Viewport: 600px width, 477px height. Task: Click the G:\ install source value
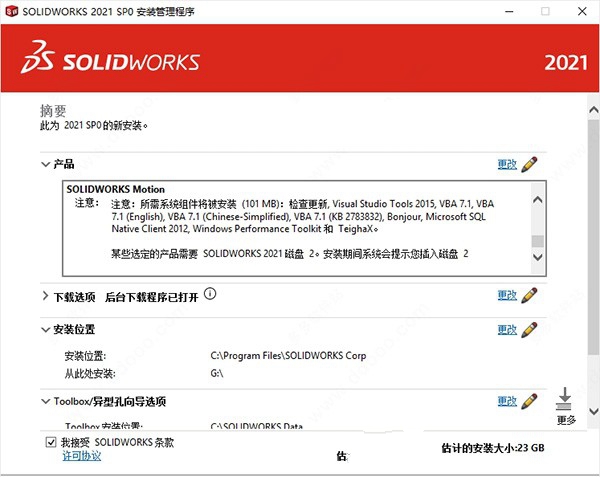[217, 373]
